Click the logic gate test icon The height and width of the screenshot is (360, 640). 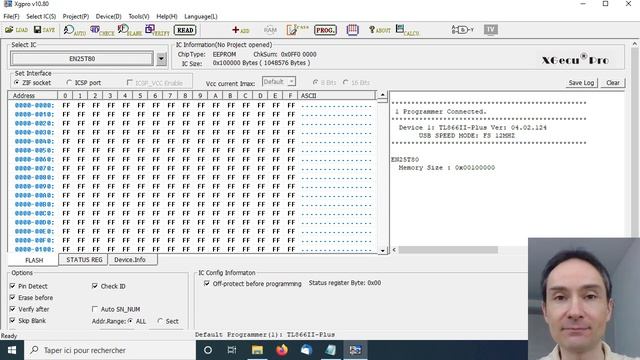pos(462,29)
